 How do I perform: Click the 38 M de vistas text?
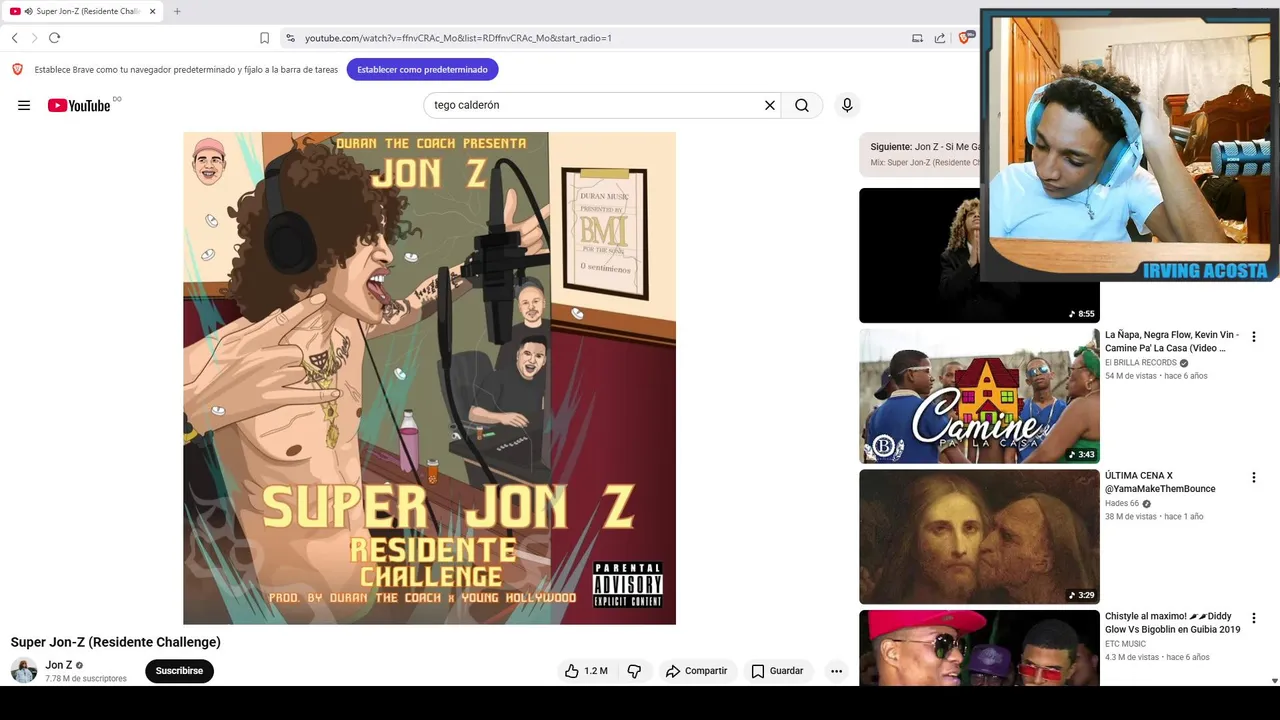[x=1131, y=517]
